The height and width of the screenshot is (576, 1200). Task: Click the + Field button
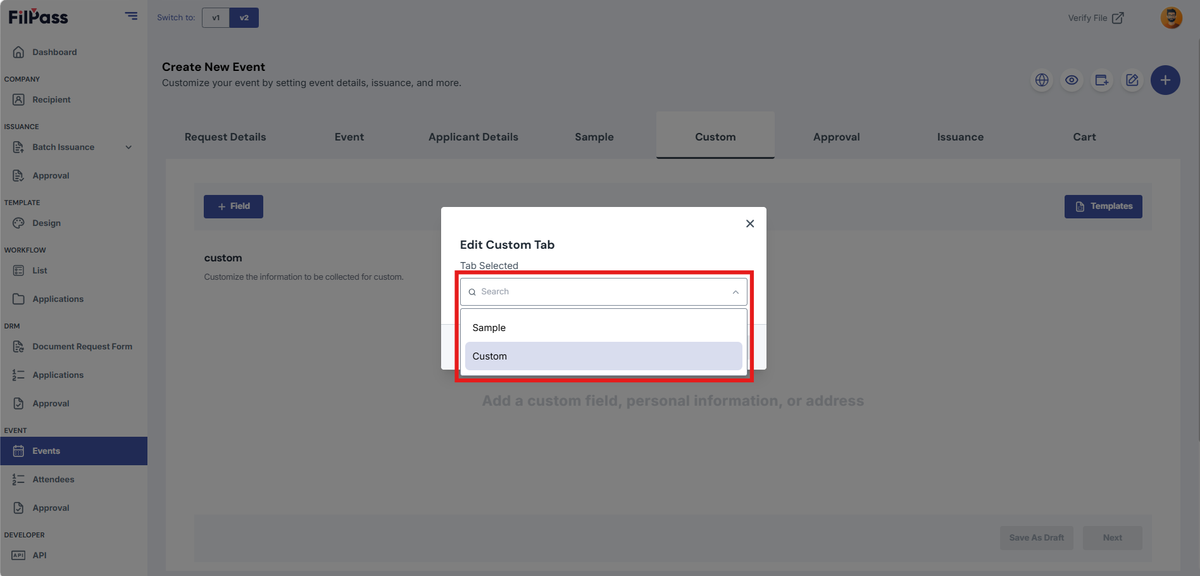coord(233,206)
